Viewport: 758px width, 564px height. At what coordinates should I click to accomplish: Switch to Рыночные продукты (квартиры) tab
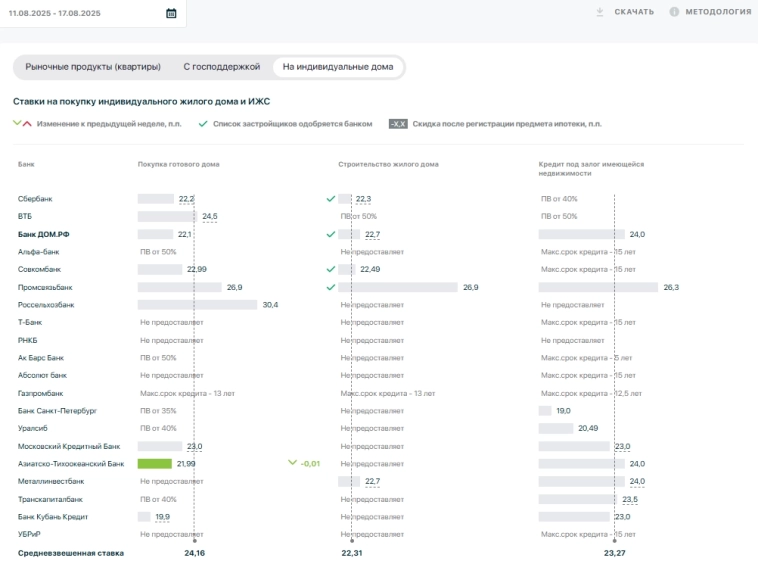click(93, 67)
